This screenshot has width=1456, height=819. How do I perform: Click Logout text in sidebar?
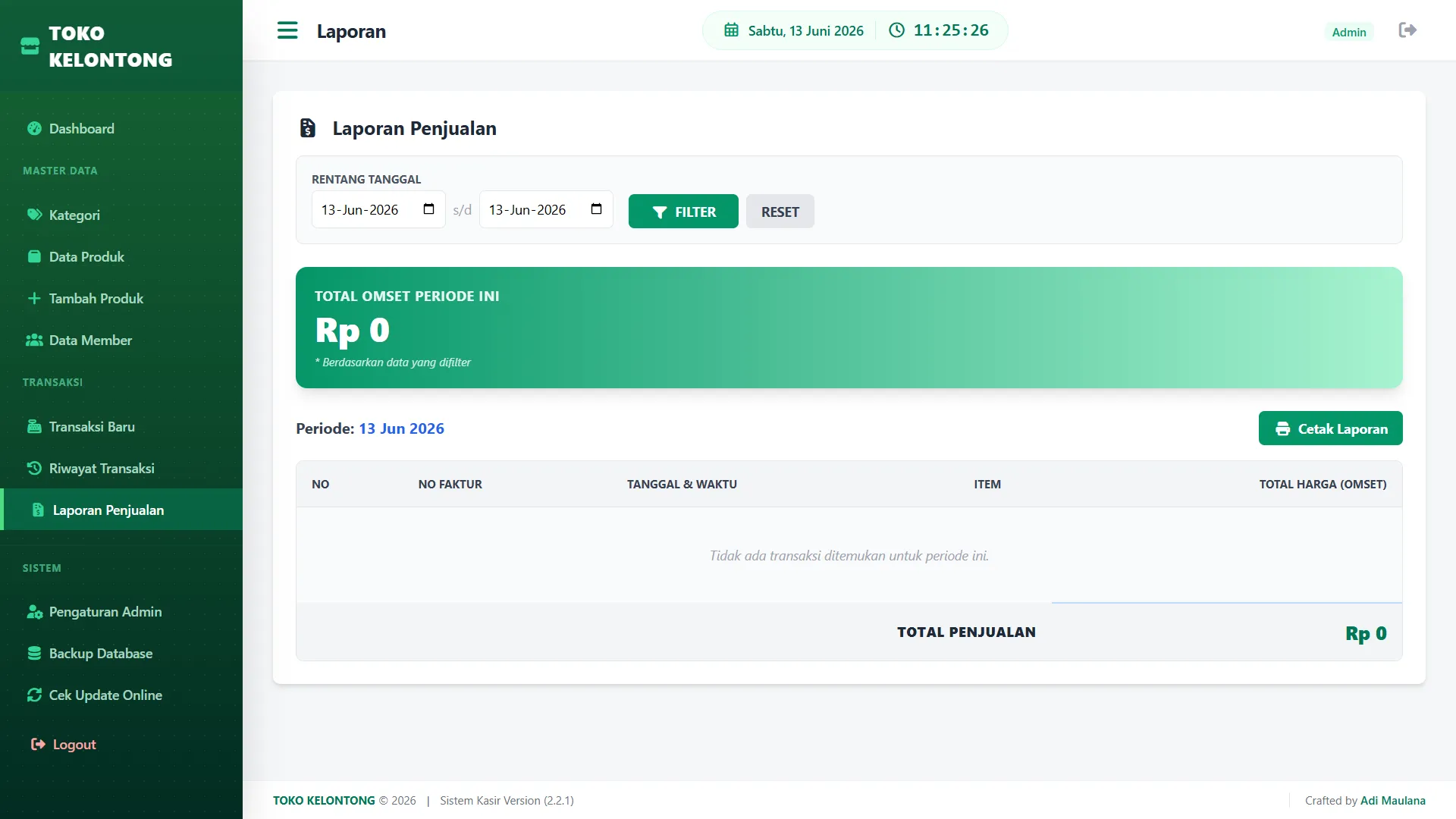74,744
